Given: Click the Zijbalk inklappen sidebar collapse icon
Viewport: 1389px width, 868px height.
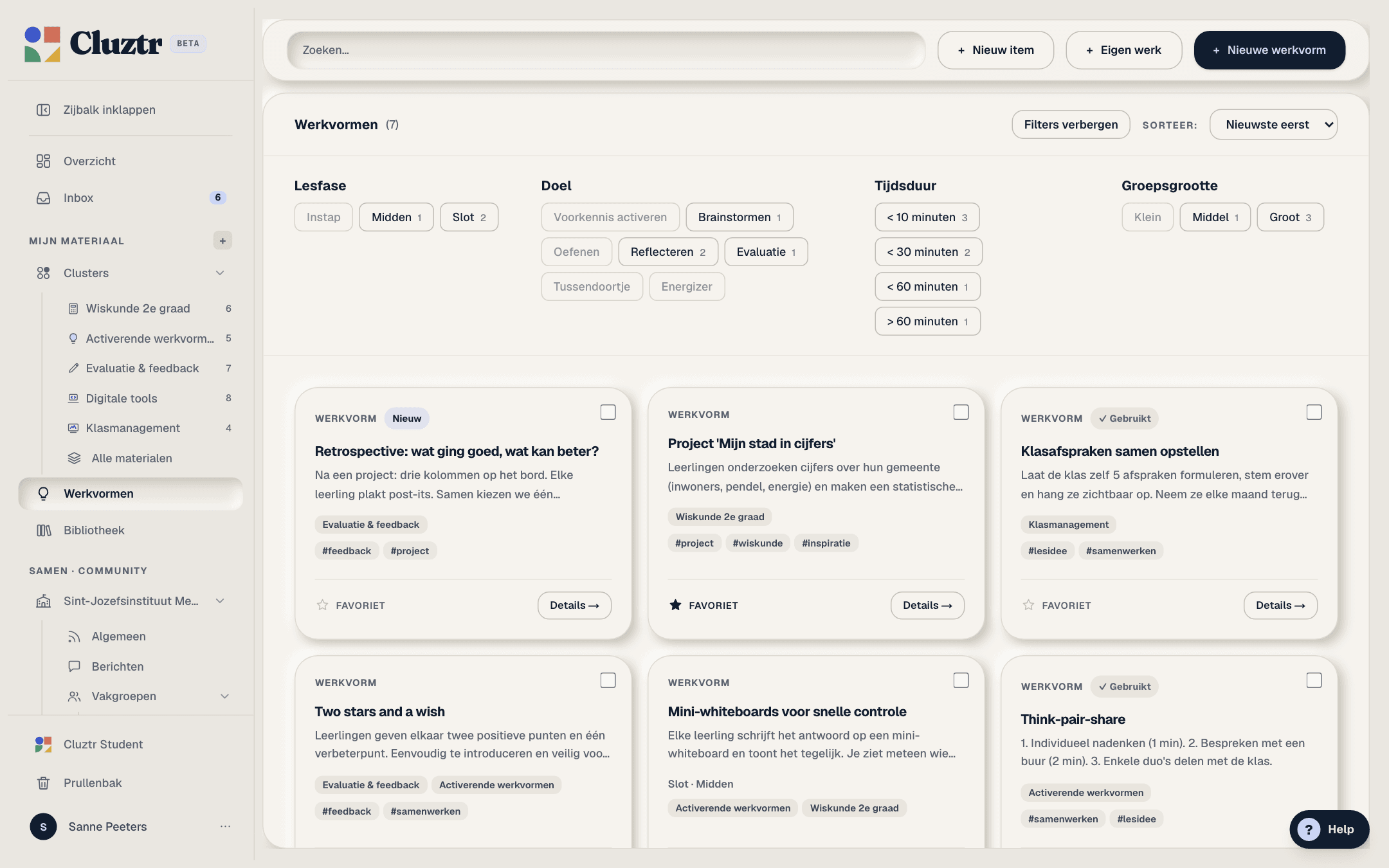Looking at the screenshot, I should tap(43, 110).
